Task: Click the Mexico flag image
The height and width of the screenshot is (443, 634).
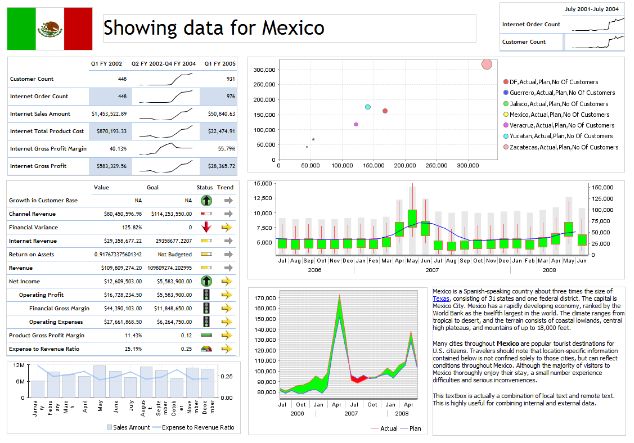Action: pos(49,29)
